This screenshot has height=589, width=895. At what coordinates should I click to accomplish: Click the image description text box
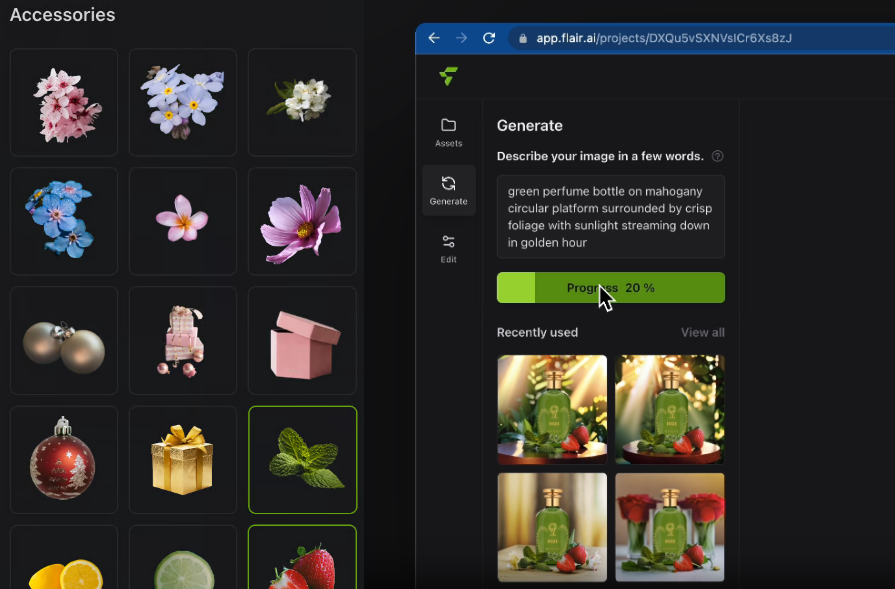[x=611, y=217]
